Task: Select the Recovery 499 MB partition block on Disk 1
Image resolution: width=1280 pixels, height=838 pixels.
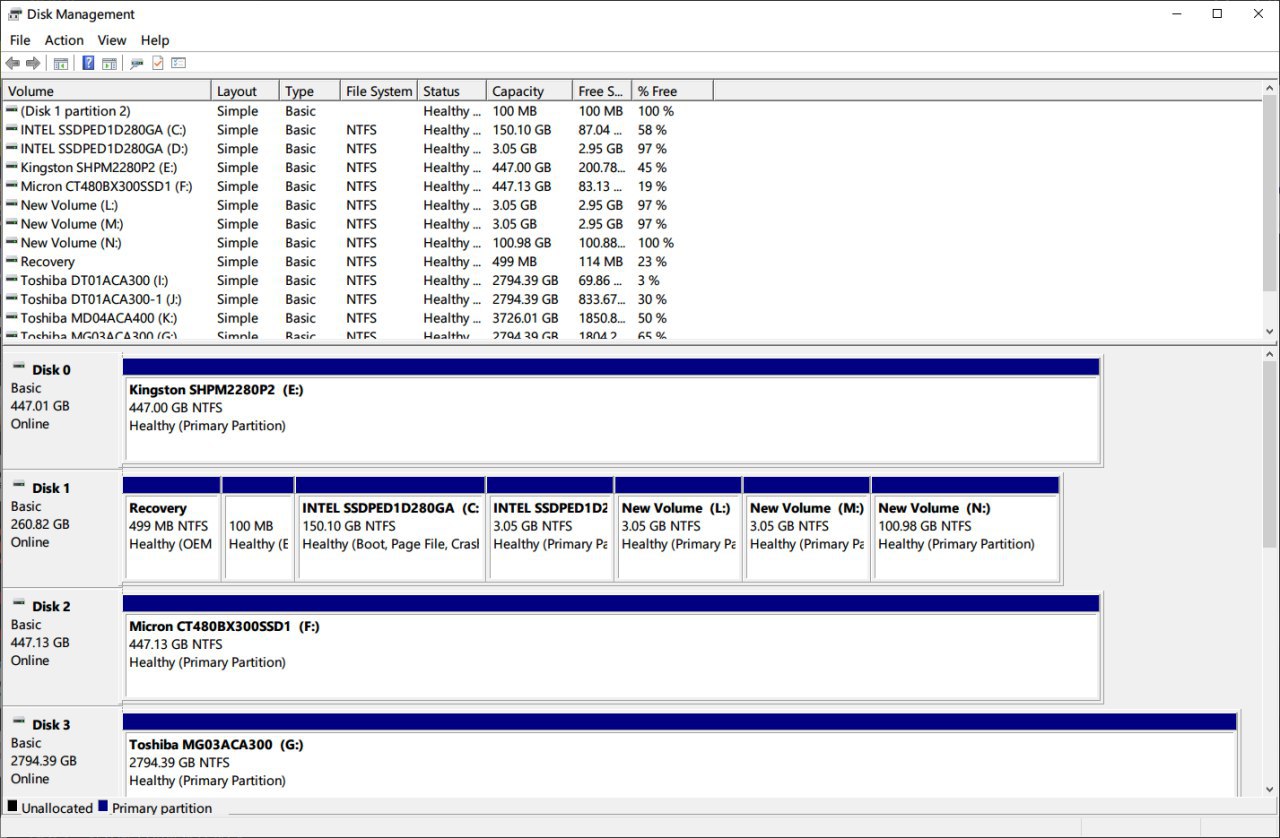Action: (x=172, y=529)
